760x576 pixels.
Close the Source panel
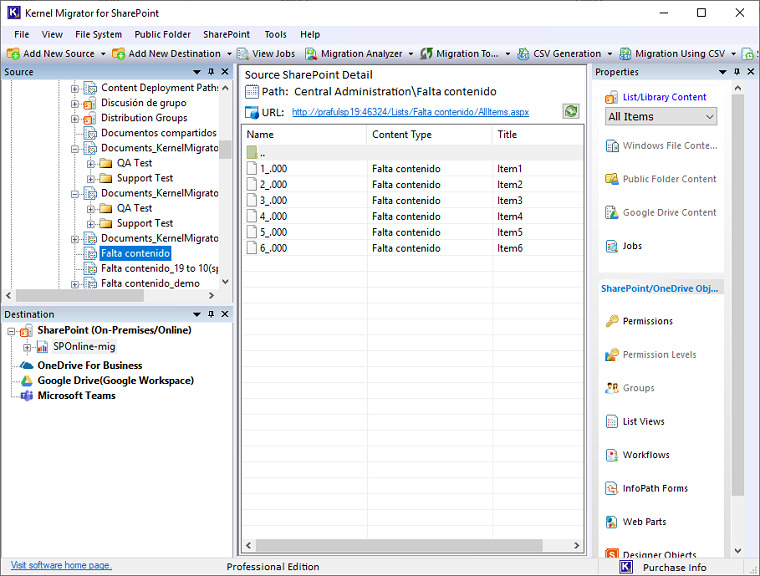point(225,72)
